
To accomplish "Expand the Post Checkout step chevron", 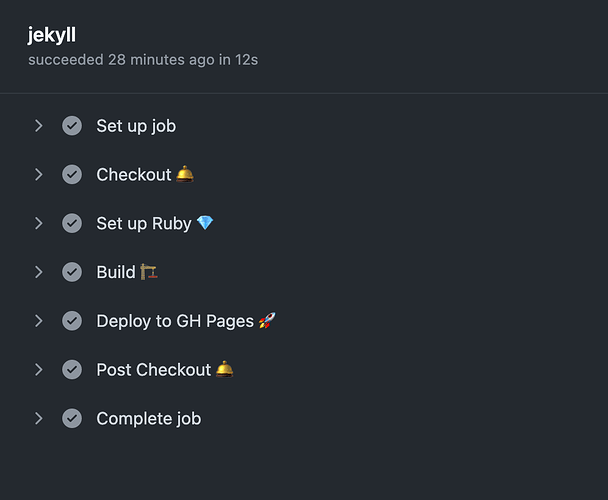I will (38, 370).
